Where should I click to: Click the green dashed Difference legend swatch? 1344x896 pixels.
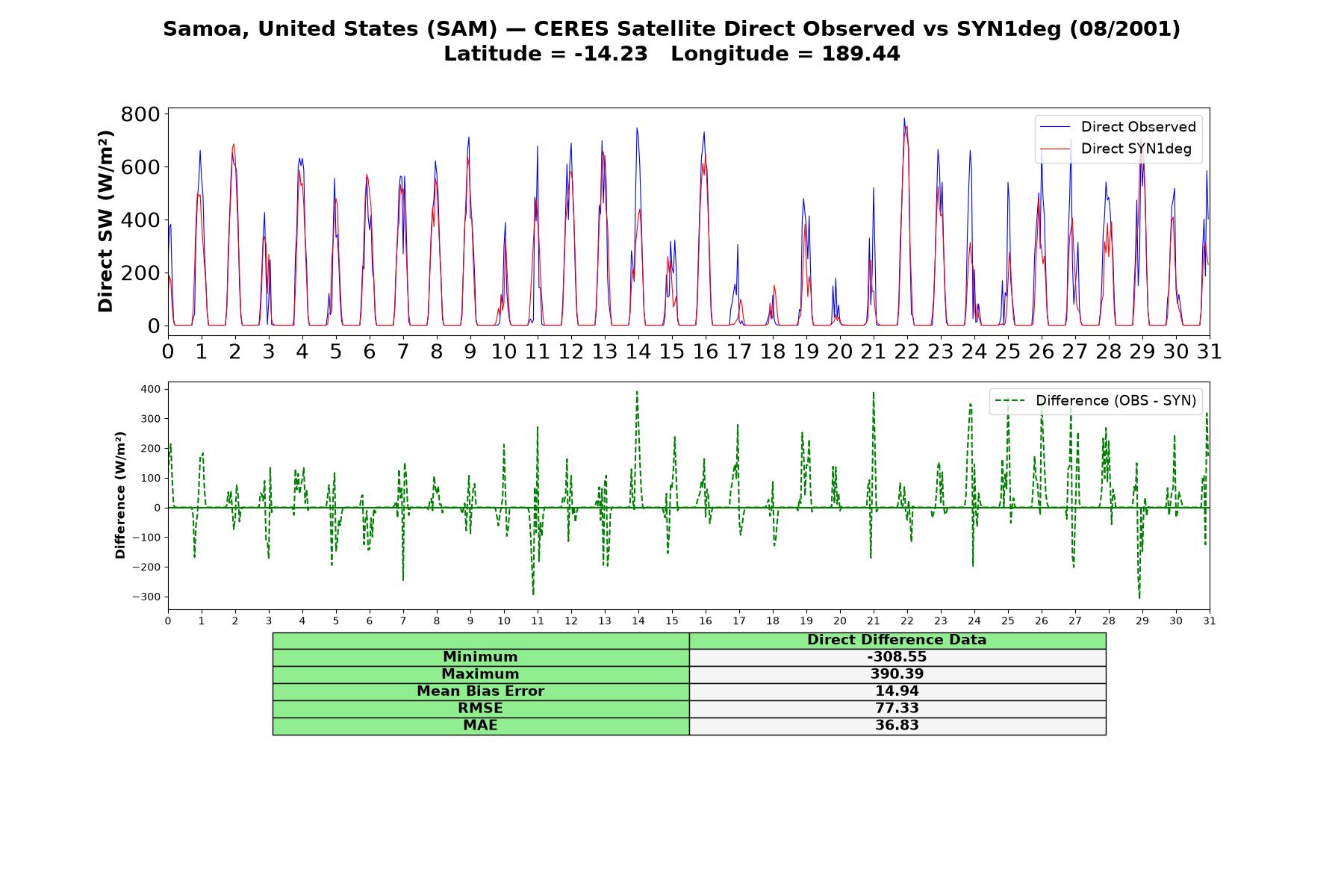coord(1009,401)
